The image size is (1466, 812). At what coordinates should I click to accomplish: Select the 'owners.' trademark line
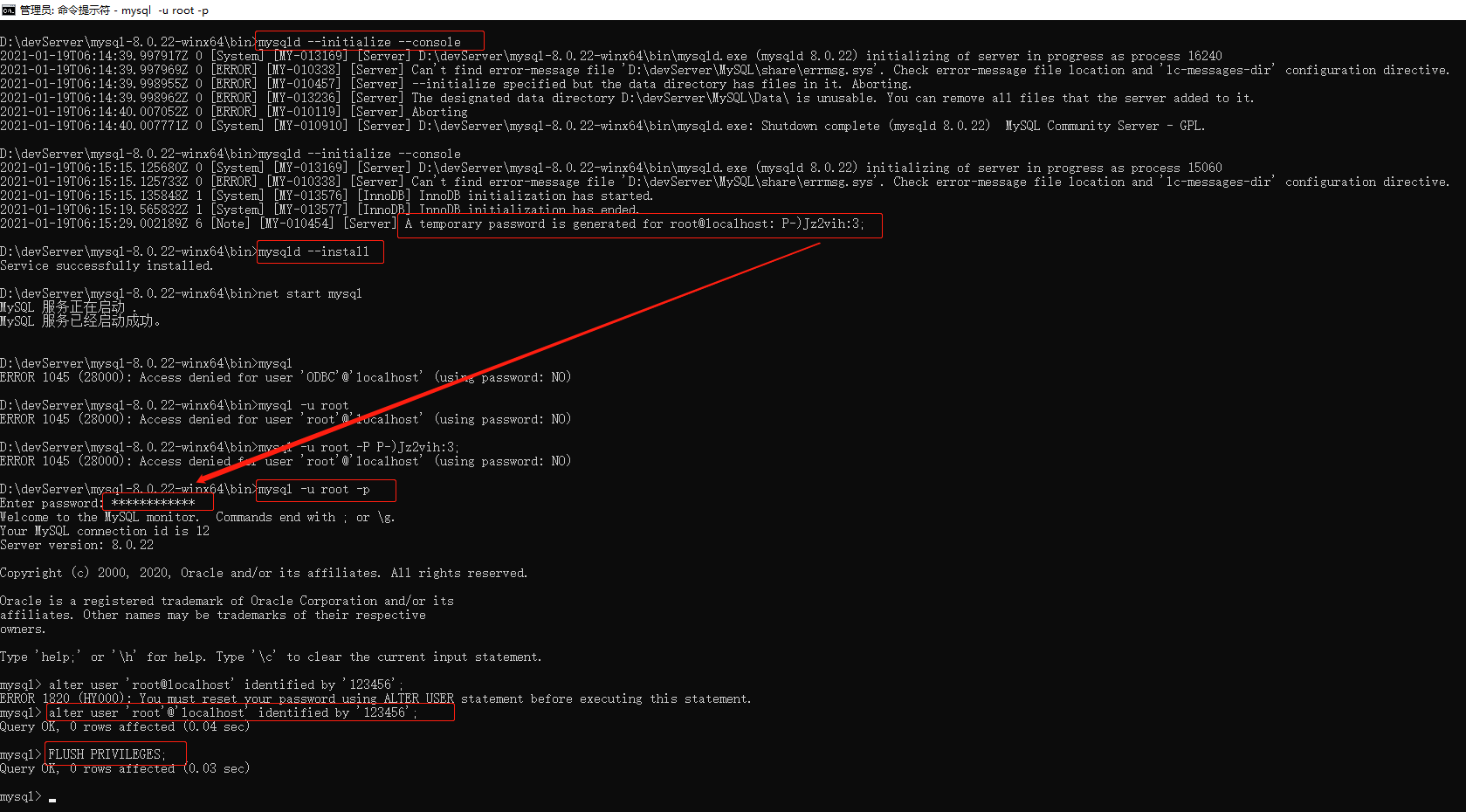pyautogui.click(x=23, y=629)
